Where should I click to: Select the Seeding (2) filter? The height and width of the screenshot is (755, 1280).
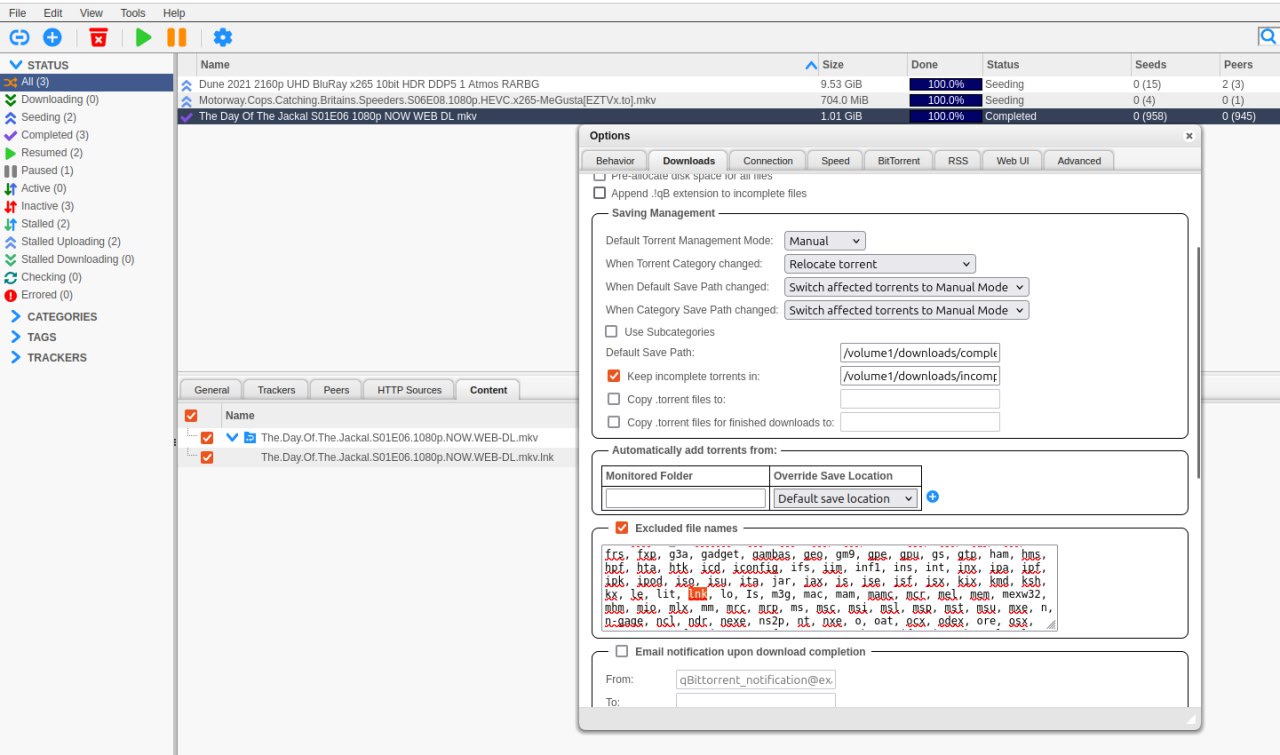[48, 117]
